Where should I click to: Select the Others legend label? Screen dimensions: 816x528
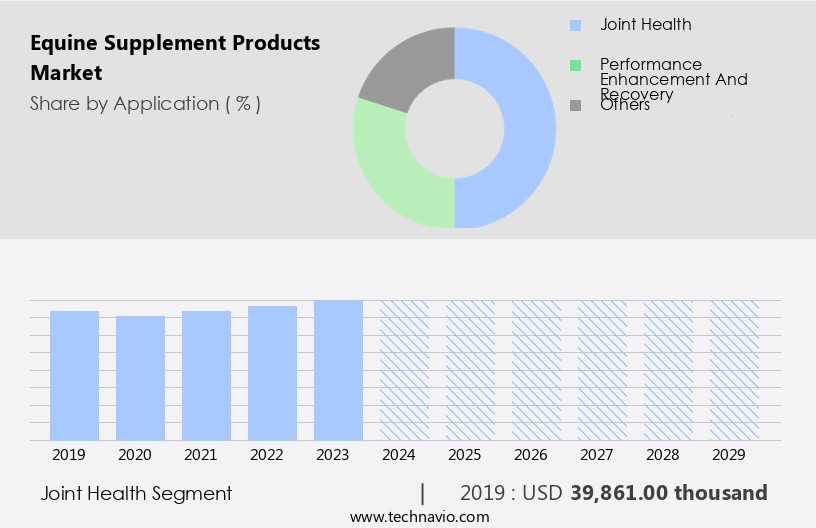(x=625, y=105)
